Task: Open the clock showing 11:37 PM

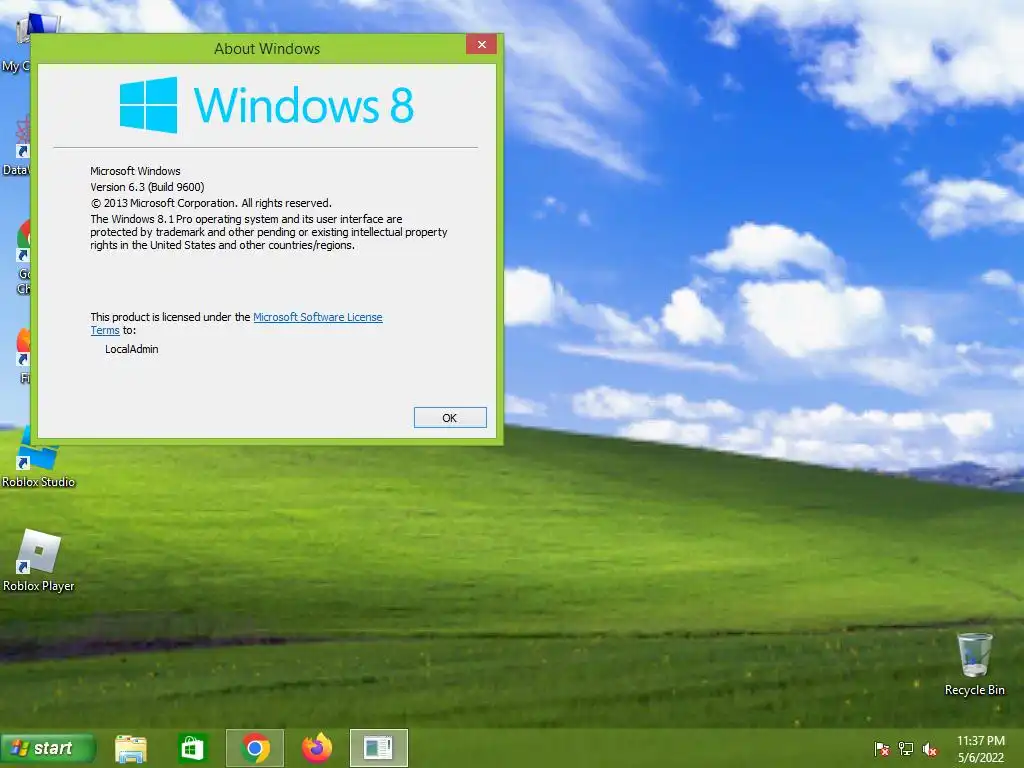Action: (980, 749)
